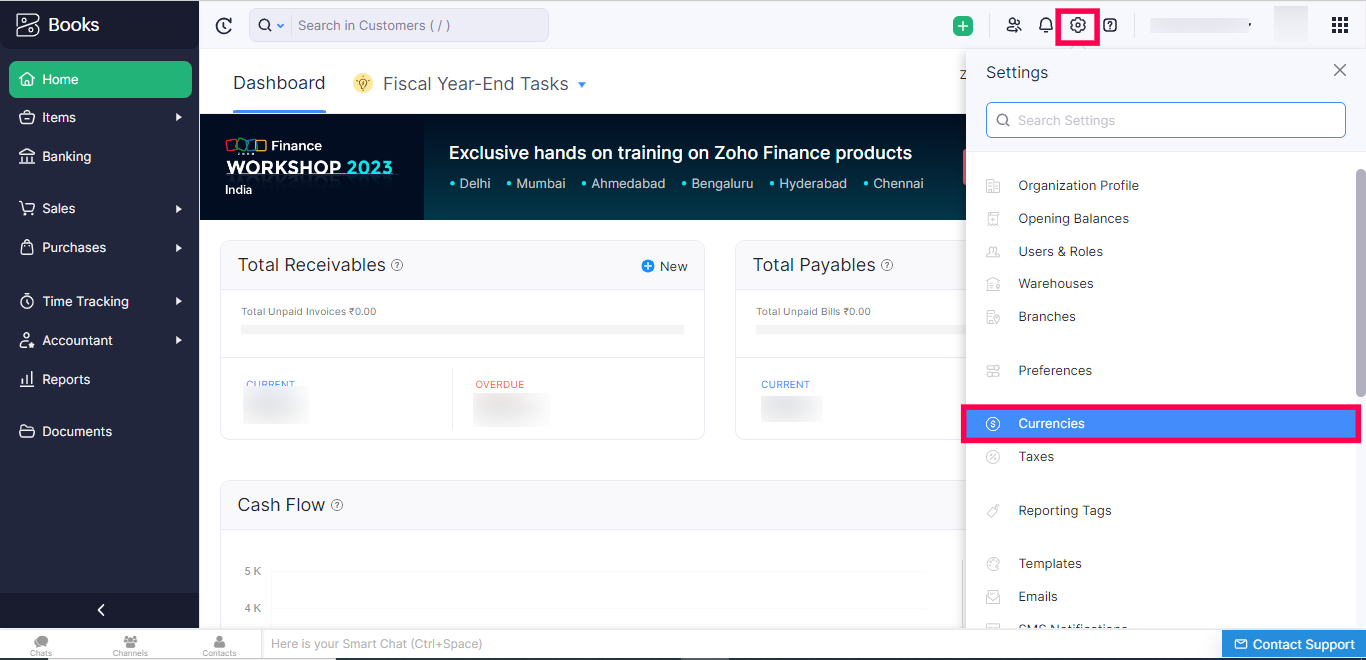
Task: Click the settings gear icon
Action: (x=1078, y=25)
